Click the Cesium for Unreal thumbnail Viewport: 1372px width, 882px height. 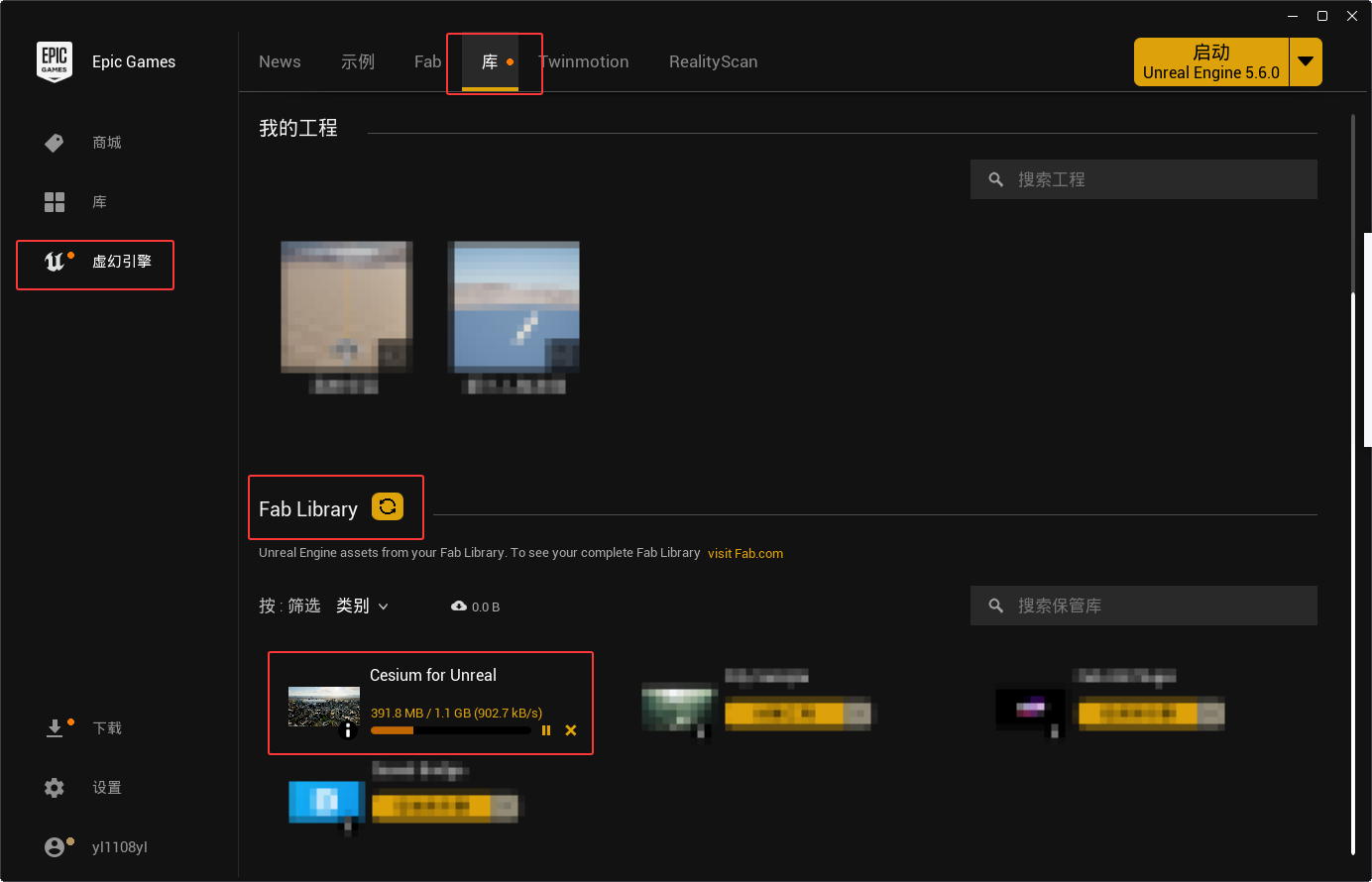(324, 707)
